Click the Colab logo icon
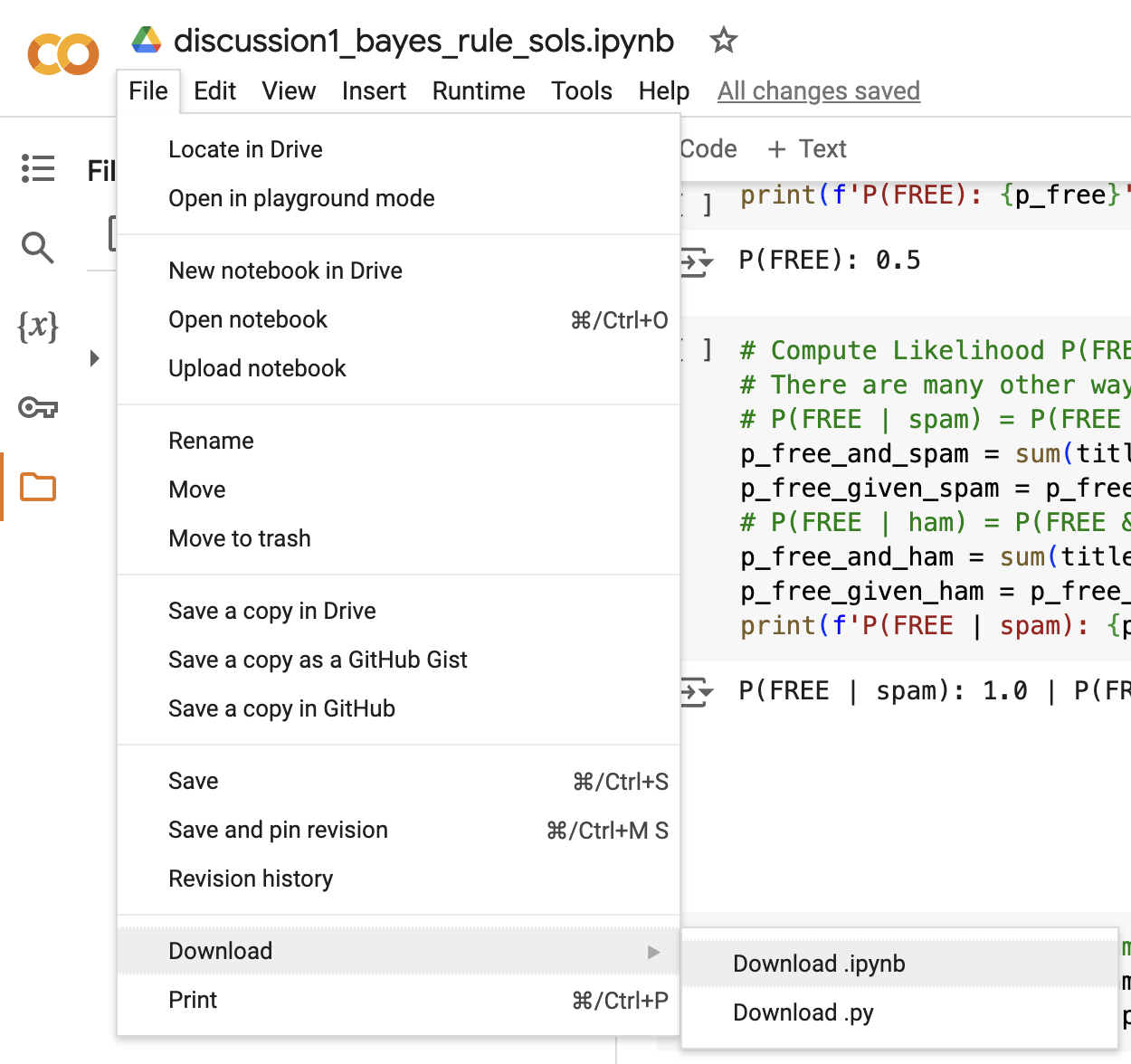Image resolution: width=1131 pixels, height=1064 pixels. click(62, 54)
